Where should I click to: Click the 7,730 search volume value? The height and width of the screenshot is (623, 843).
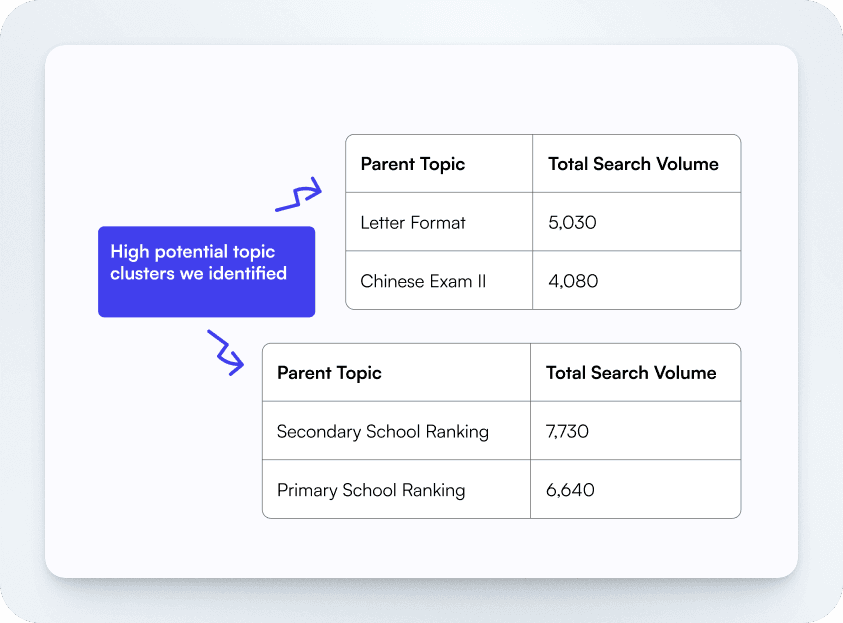[568, 432]
